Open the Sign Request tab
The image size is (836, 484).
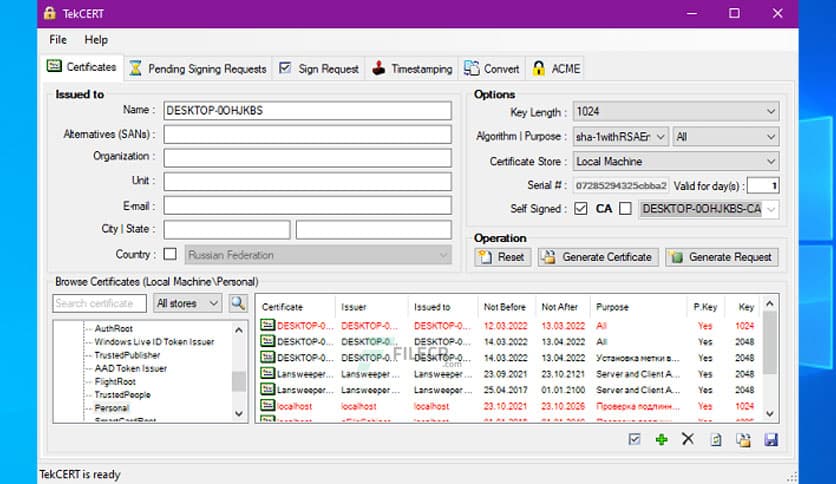tap(319, 69)
